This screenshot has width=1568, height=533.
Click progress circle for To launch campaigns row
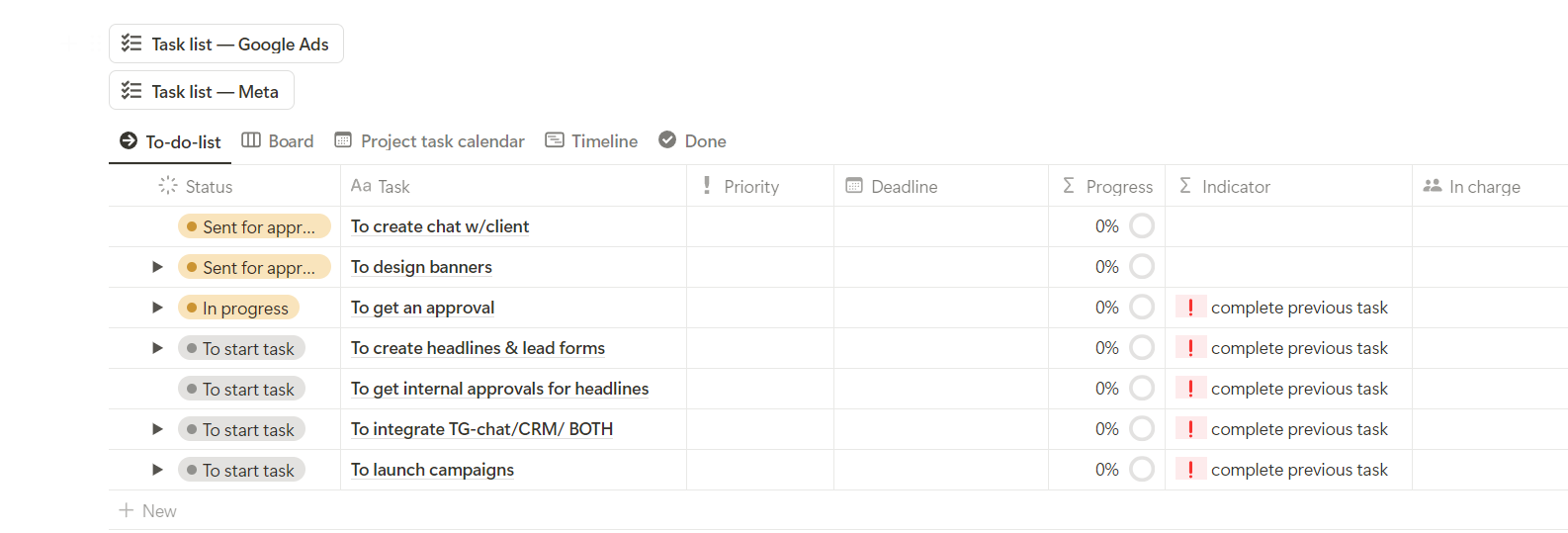(x=1142, y=470)
